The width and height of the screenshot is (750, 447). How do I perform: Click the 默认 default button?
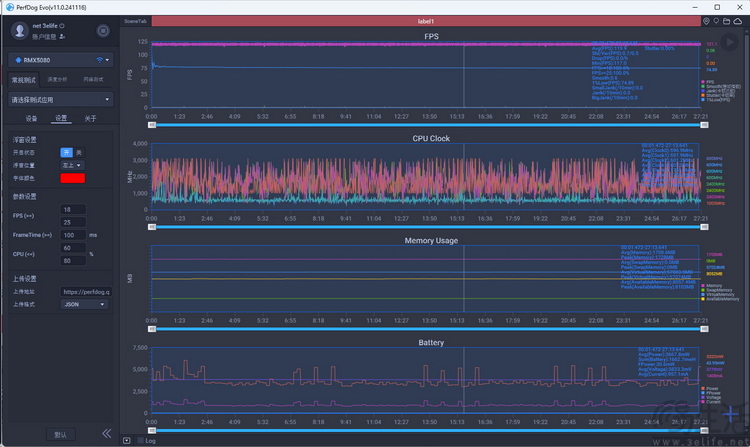[x=60, y=435]
